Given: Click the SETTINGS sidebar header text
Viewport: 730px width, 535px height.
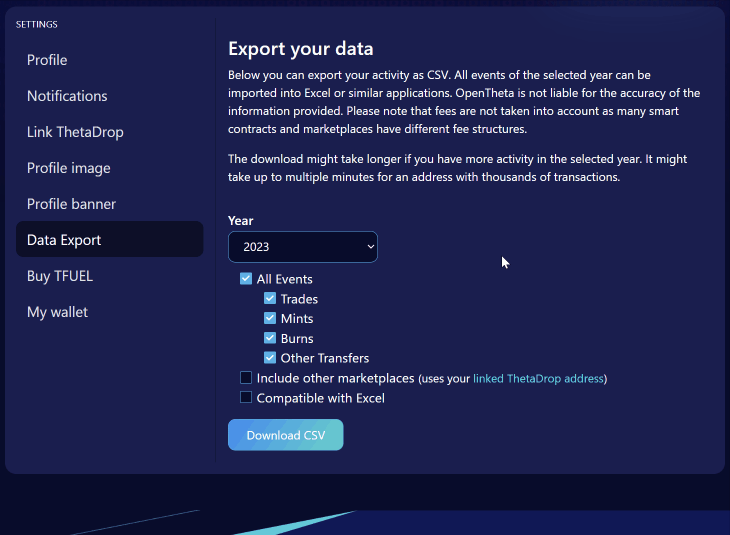Looking at the screenshot, I should [37, 24].
